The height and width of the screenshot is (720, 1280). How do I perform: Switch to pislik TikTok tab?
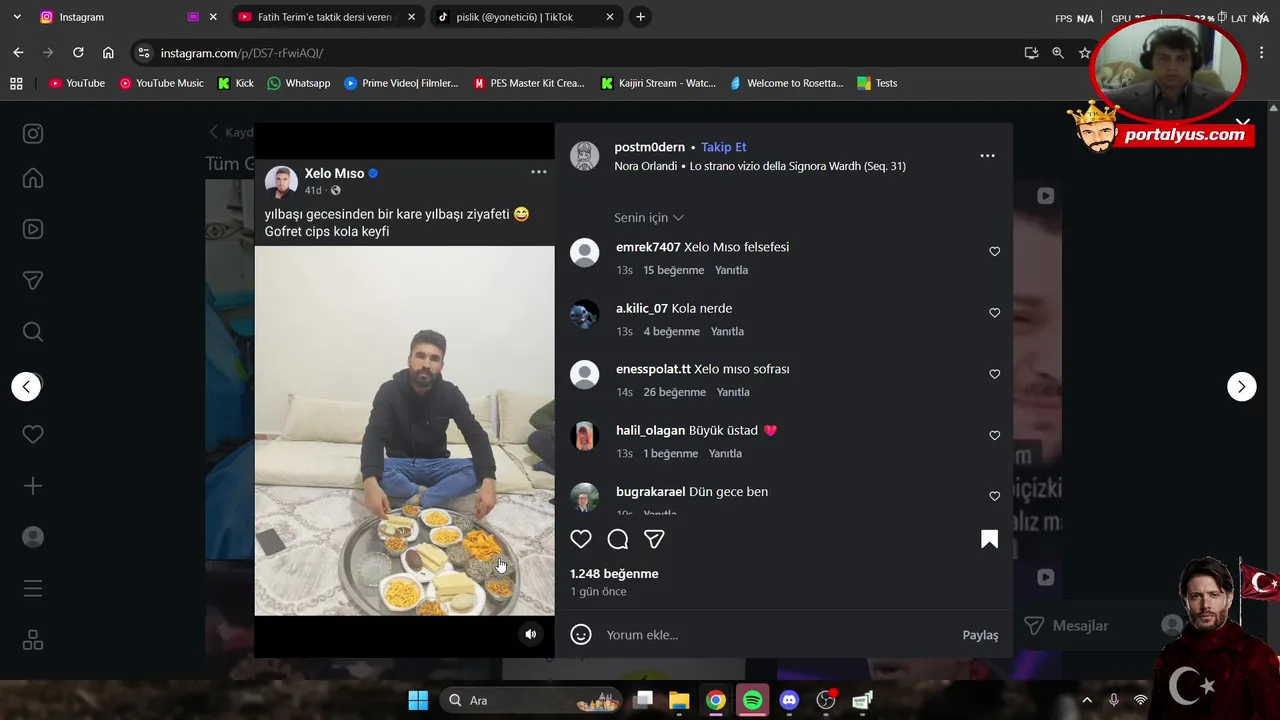[x=526, y=17]
